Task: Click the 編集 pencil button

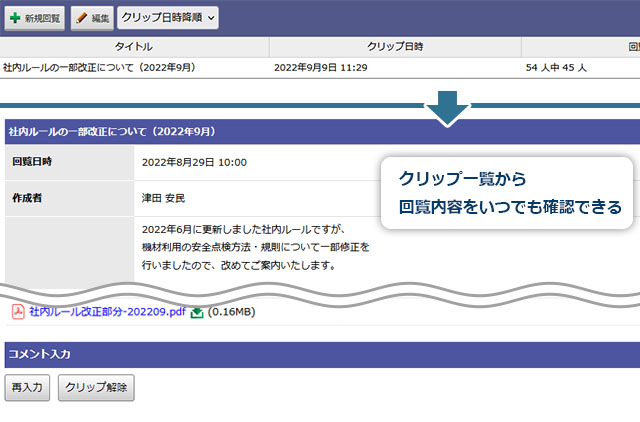Action: coord(92,18)
